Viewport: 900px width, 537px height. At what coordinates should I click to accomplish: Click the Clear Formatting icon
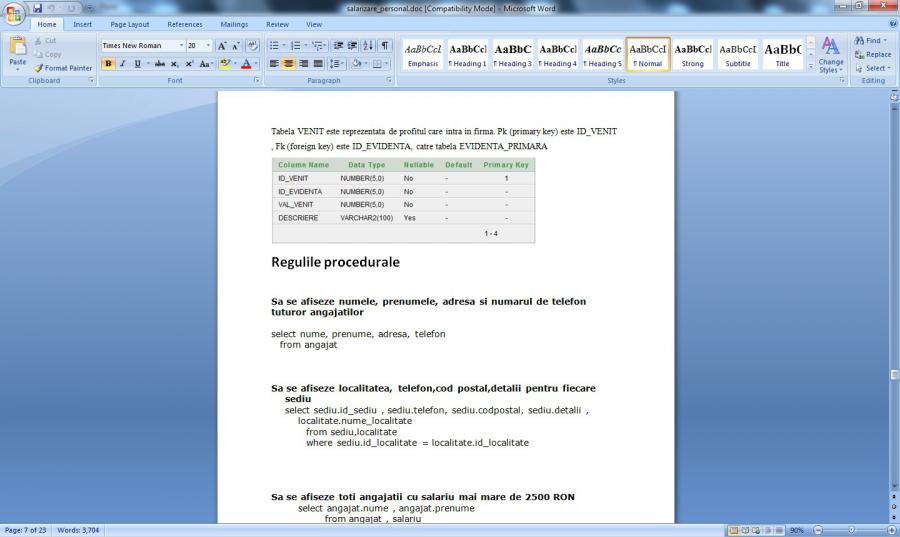(251, 46)
